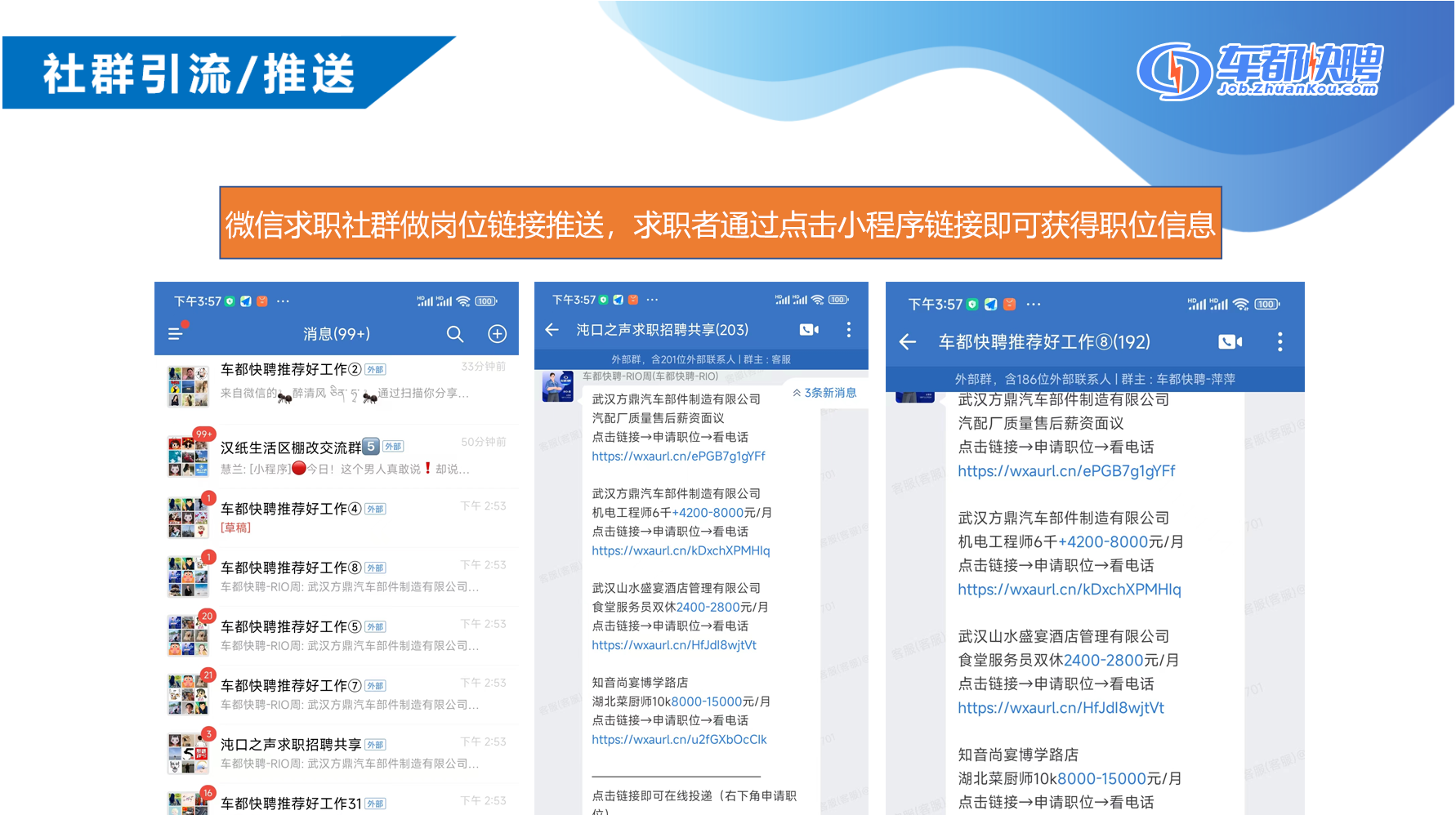Image resolution: width=1456 pixels, height=815 pixels.
Task: Open the 沌口之声求职招聘共享 row in the messages list
Action: (337, 753)
